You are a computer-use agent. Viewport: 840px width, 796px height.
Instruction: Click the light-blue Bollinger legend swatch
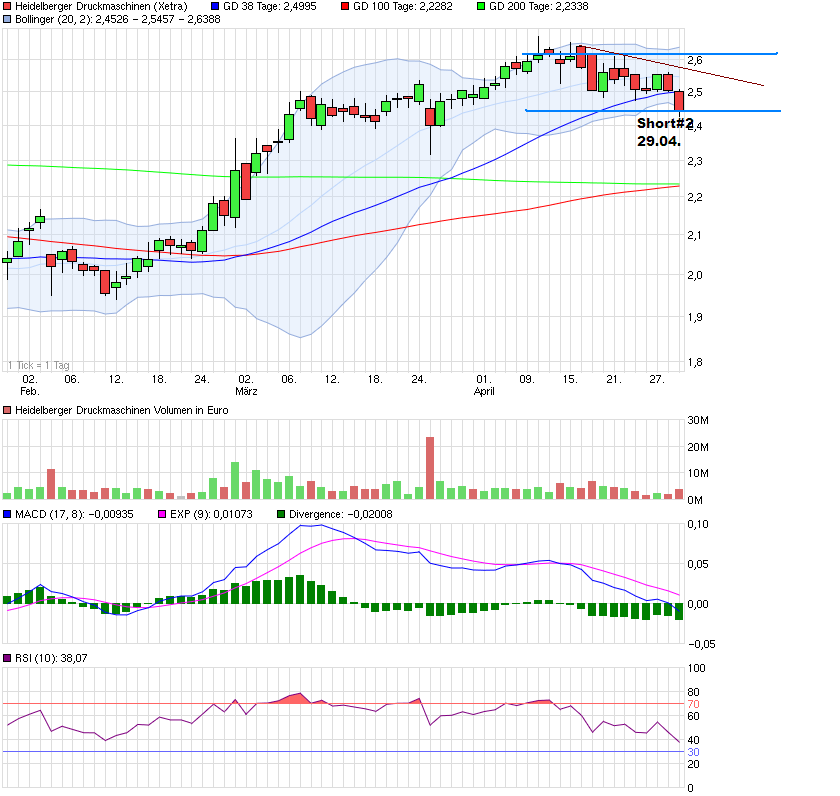pos(7,19)
